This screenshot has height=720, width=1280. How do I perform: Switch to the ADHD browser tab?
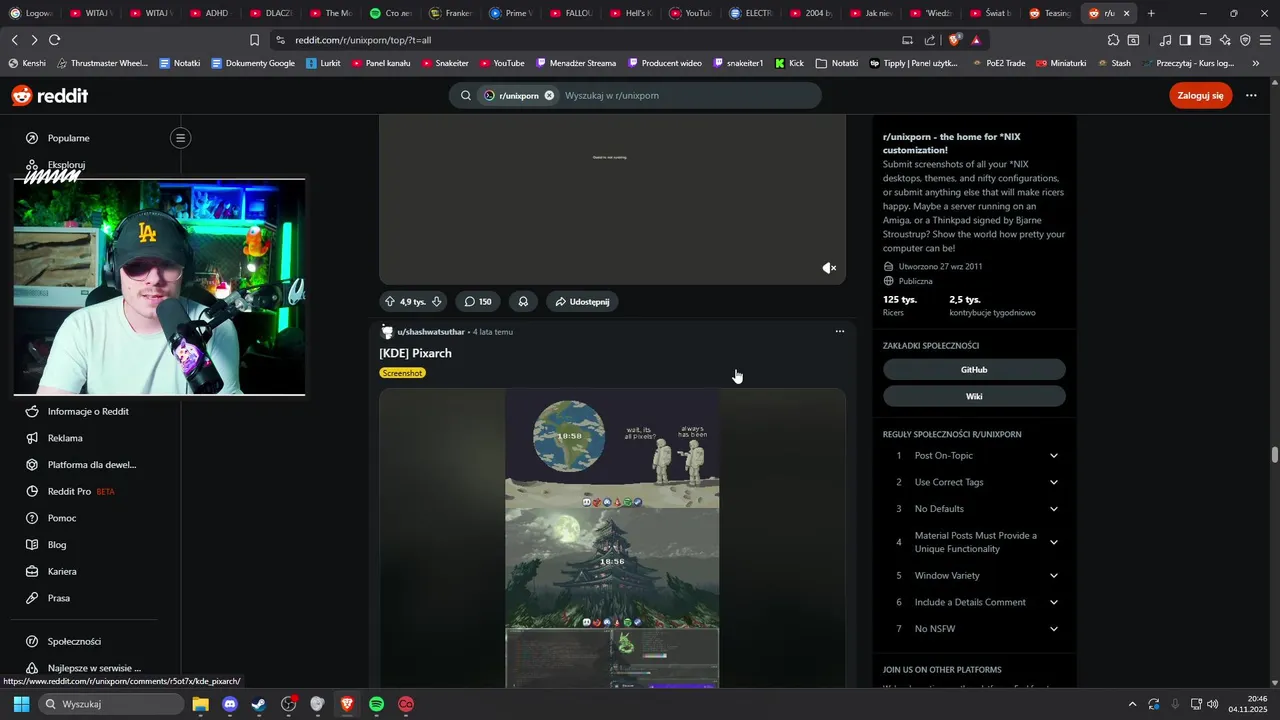208,13
